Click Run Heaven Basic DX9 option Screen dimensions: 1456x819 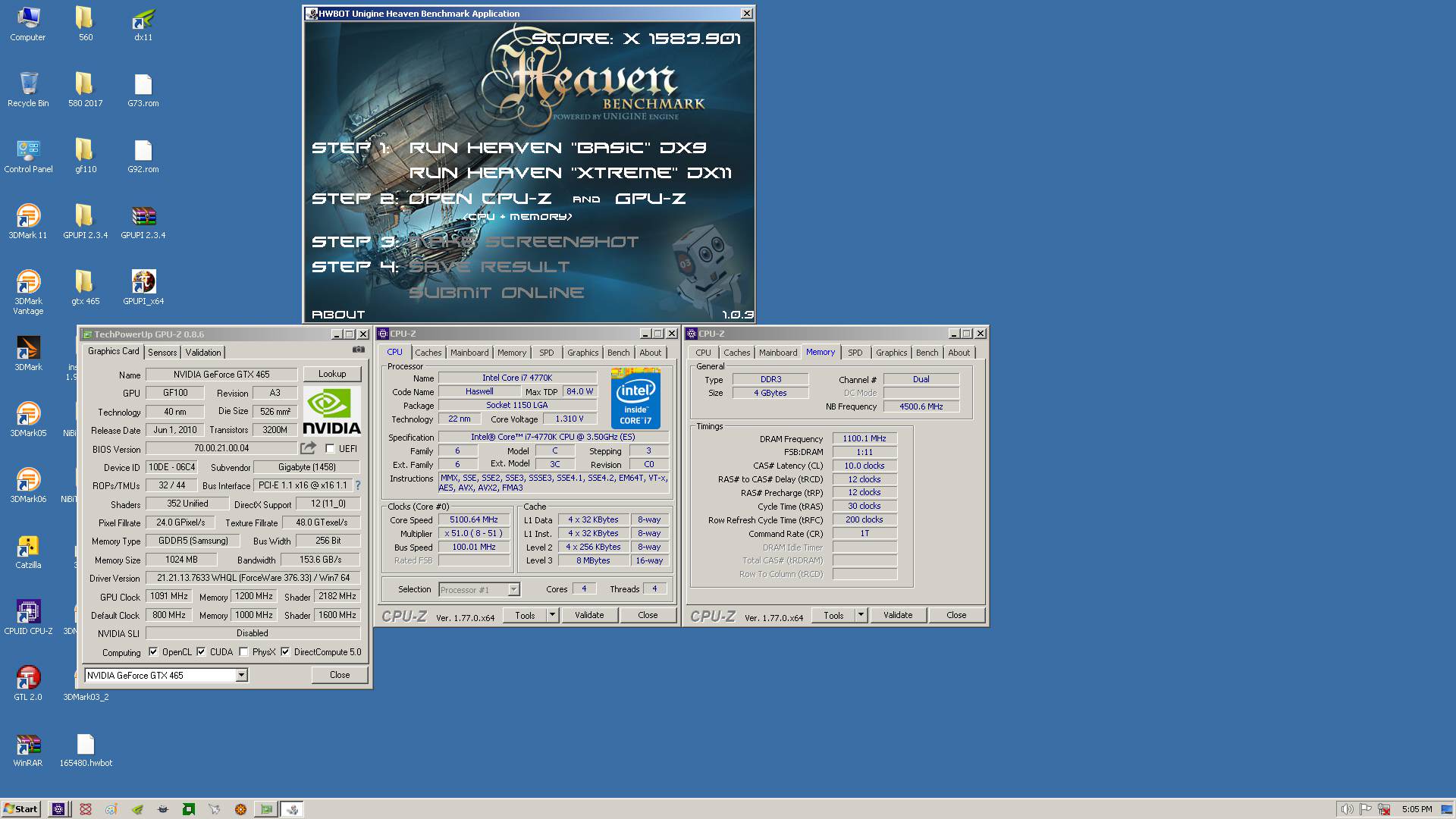click(x=558, y=148)
